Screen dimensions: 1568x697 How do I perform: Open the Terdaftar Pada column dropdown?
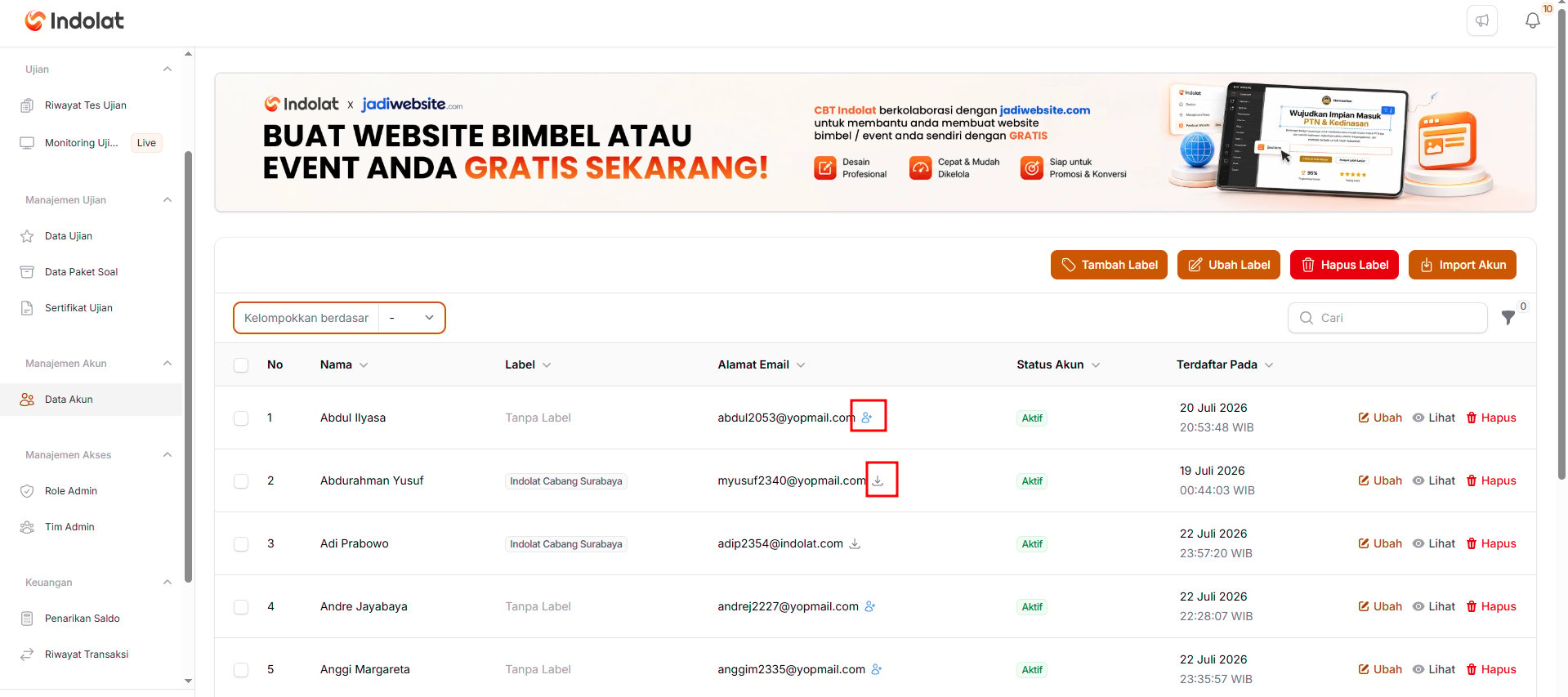pyautogui.click(x=1269, y=365)
